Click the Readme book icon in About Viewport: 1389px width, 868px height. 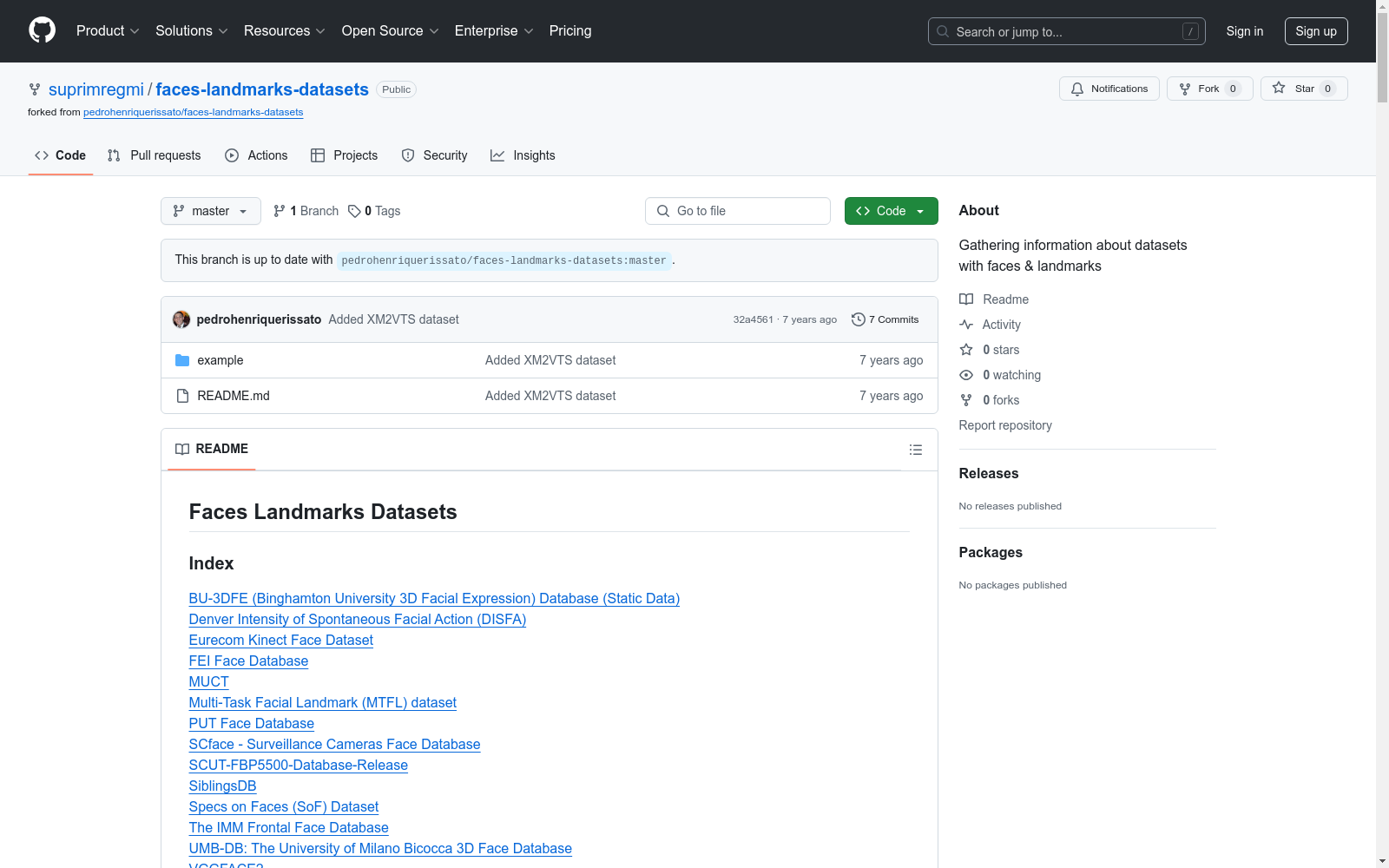[966, 299]
